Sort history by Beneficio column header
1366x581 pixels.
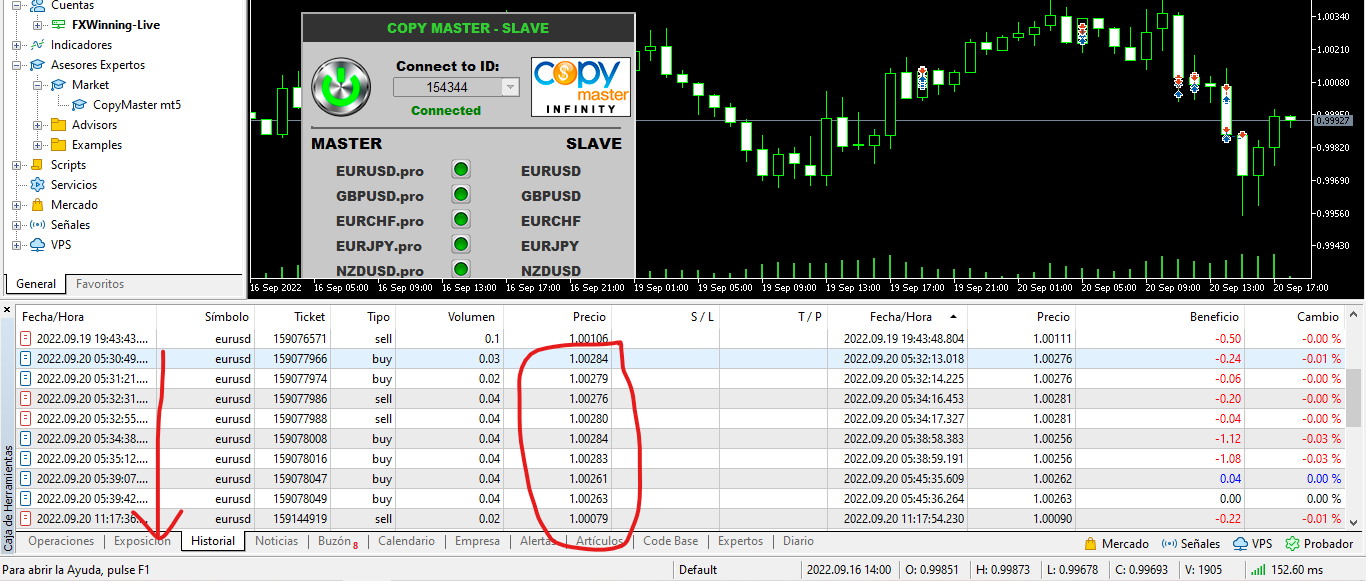click(x=1158, y=316)
